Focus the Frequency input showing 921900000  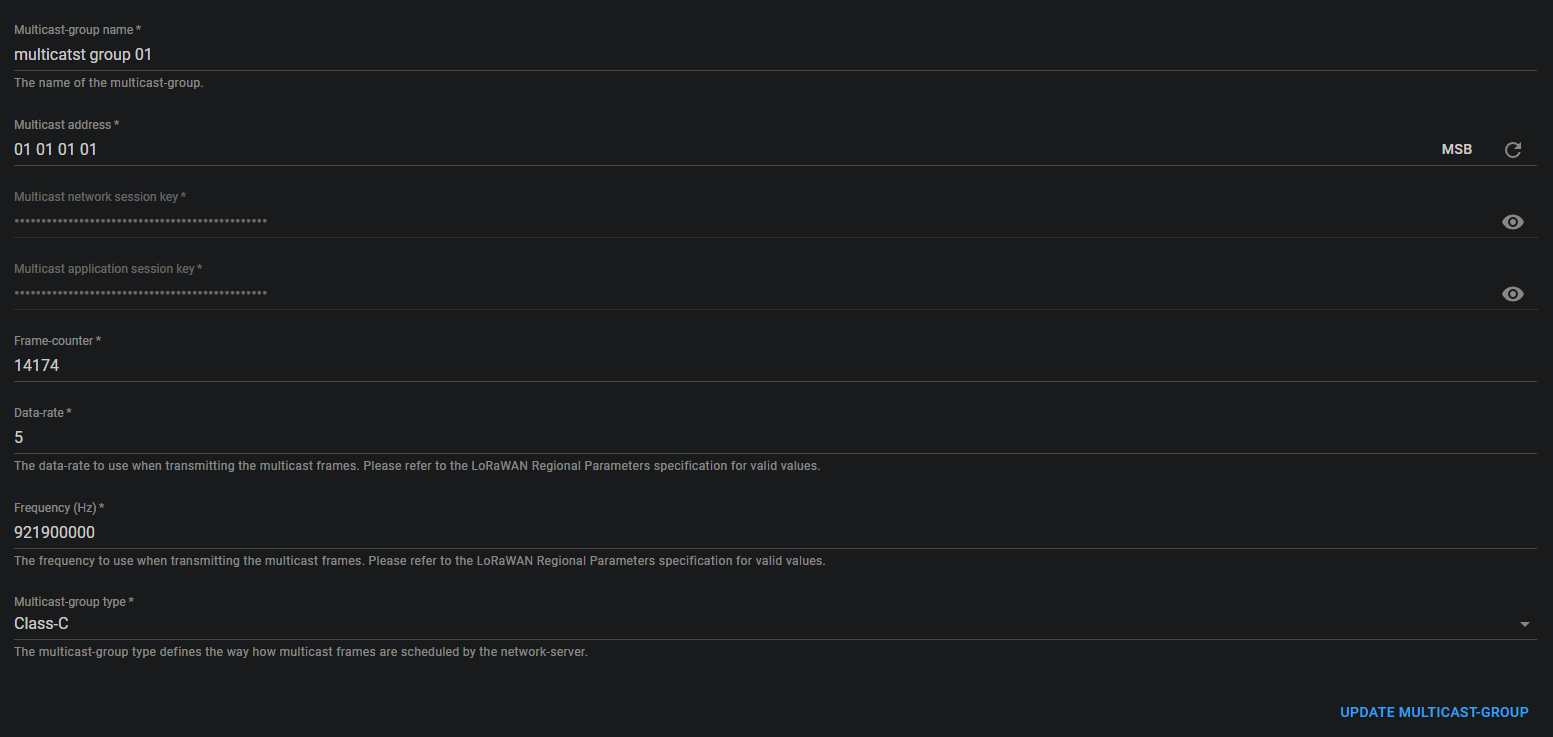click(400, 532)
